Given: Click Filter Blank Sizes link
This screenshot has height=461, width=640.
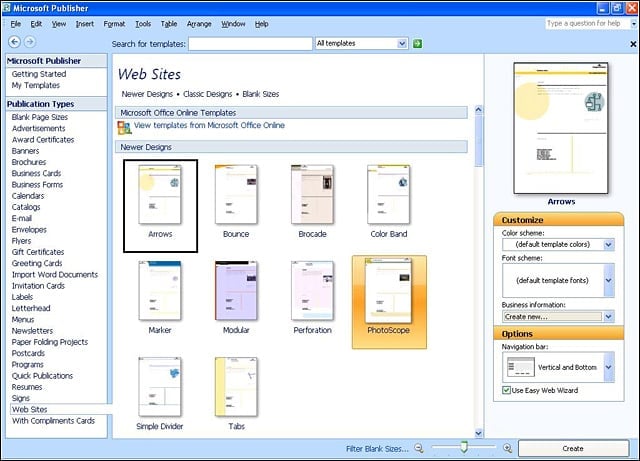Looking at the screenshot, I should 377,448.
